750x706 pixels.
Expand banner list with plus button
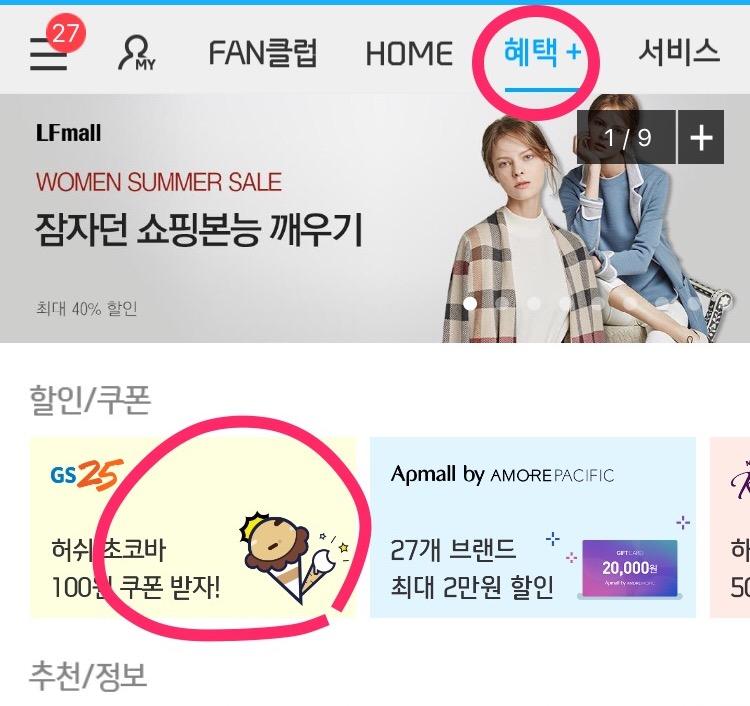[701, 137]
